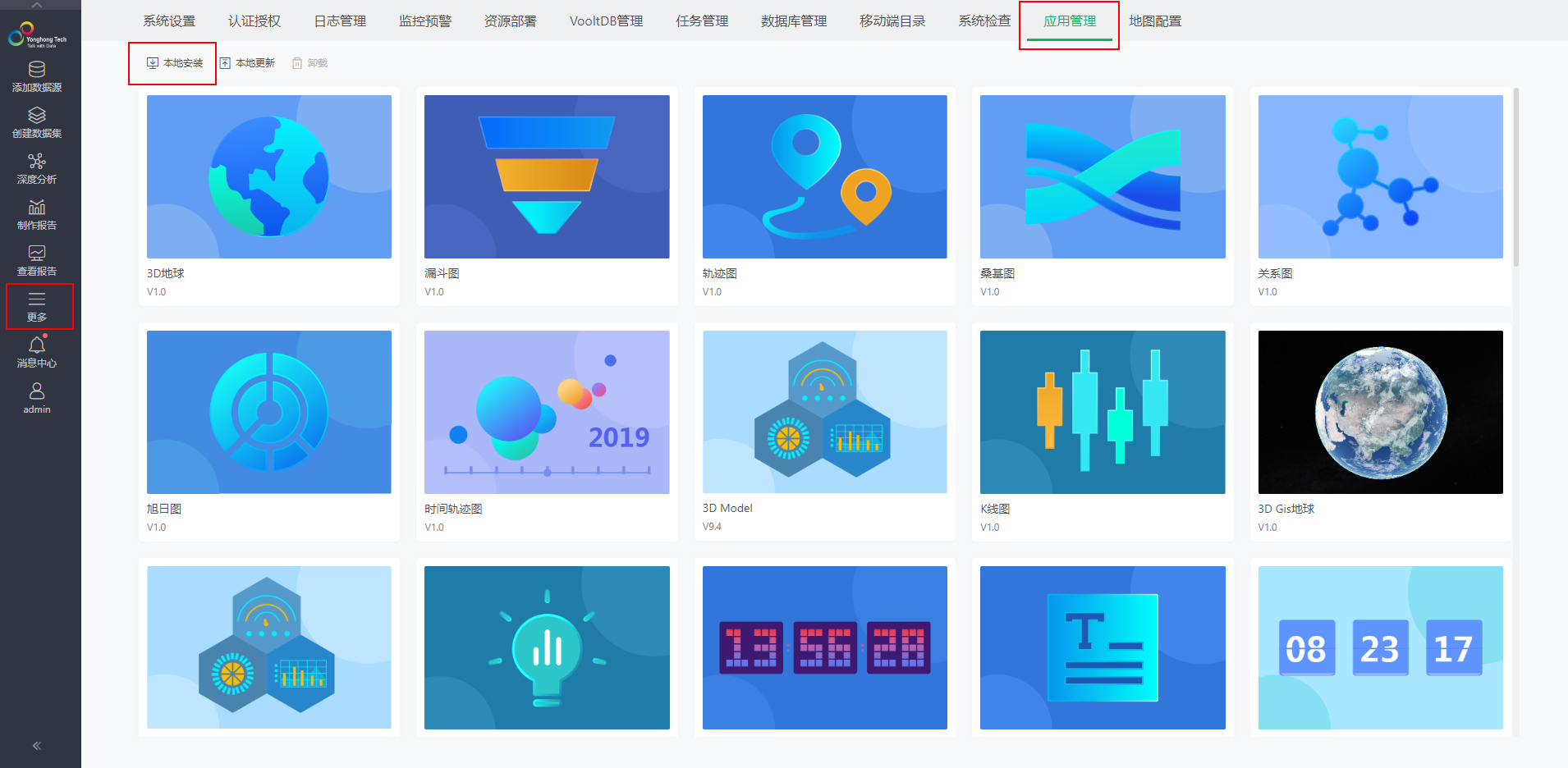Image resolution: width=1568 pixels, height=768 pixels.
Task: Click the 漏斗图 funnel chart card
Action: (547, 197)
